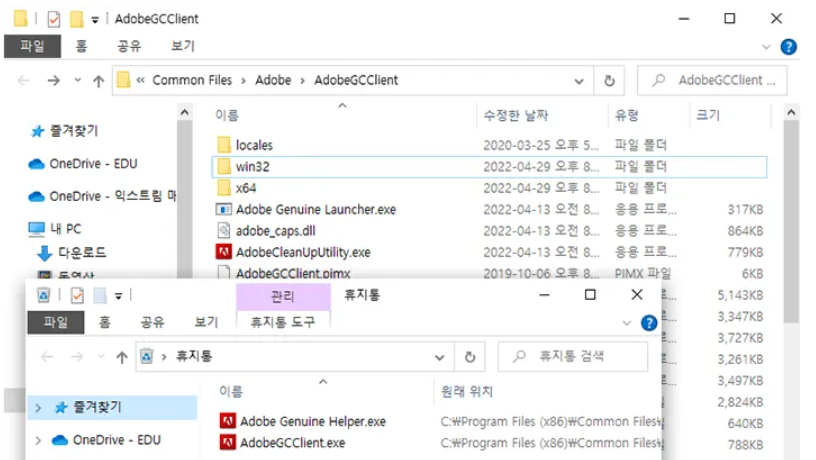Image resolution: width=816 pixels, height=460 pixels.
Task: Open the 홈 tab in AdobeGCClient window
Action: 81,46
